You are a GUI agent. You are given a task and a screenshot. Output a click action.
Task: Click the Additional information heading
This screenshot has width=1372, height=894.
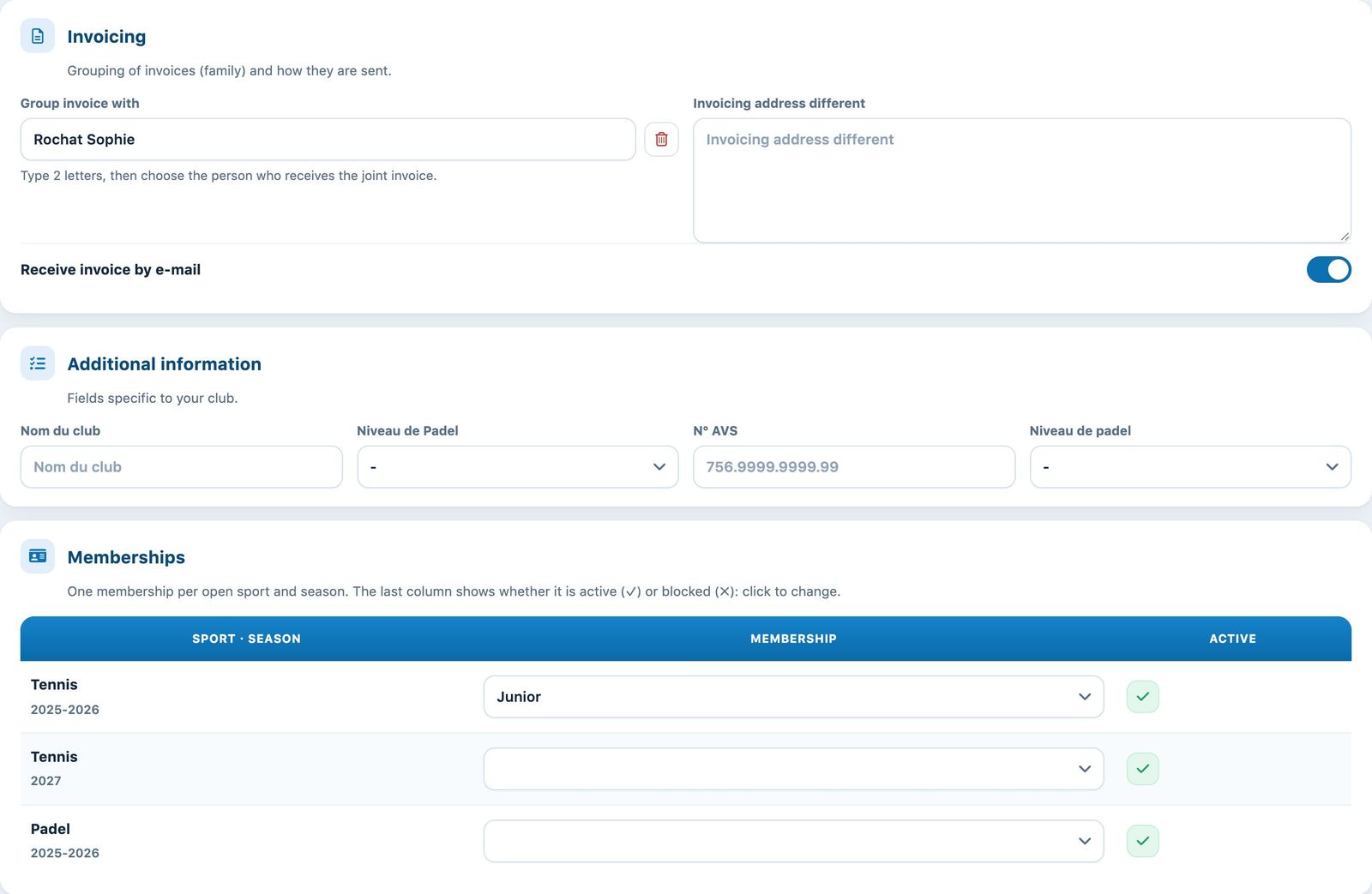(x=164, y=363)
